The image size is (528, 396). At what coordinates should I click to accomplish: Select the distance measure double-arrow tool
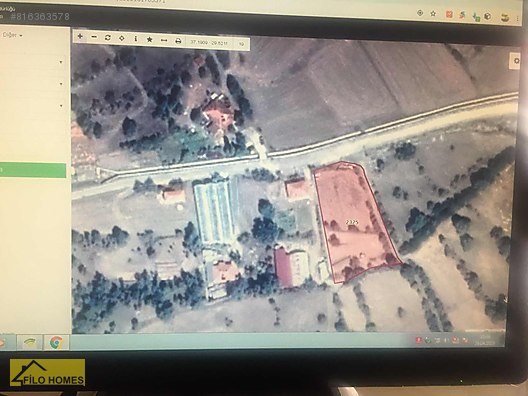point(164,40)
